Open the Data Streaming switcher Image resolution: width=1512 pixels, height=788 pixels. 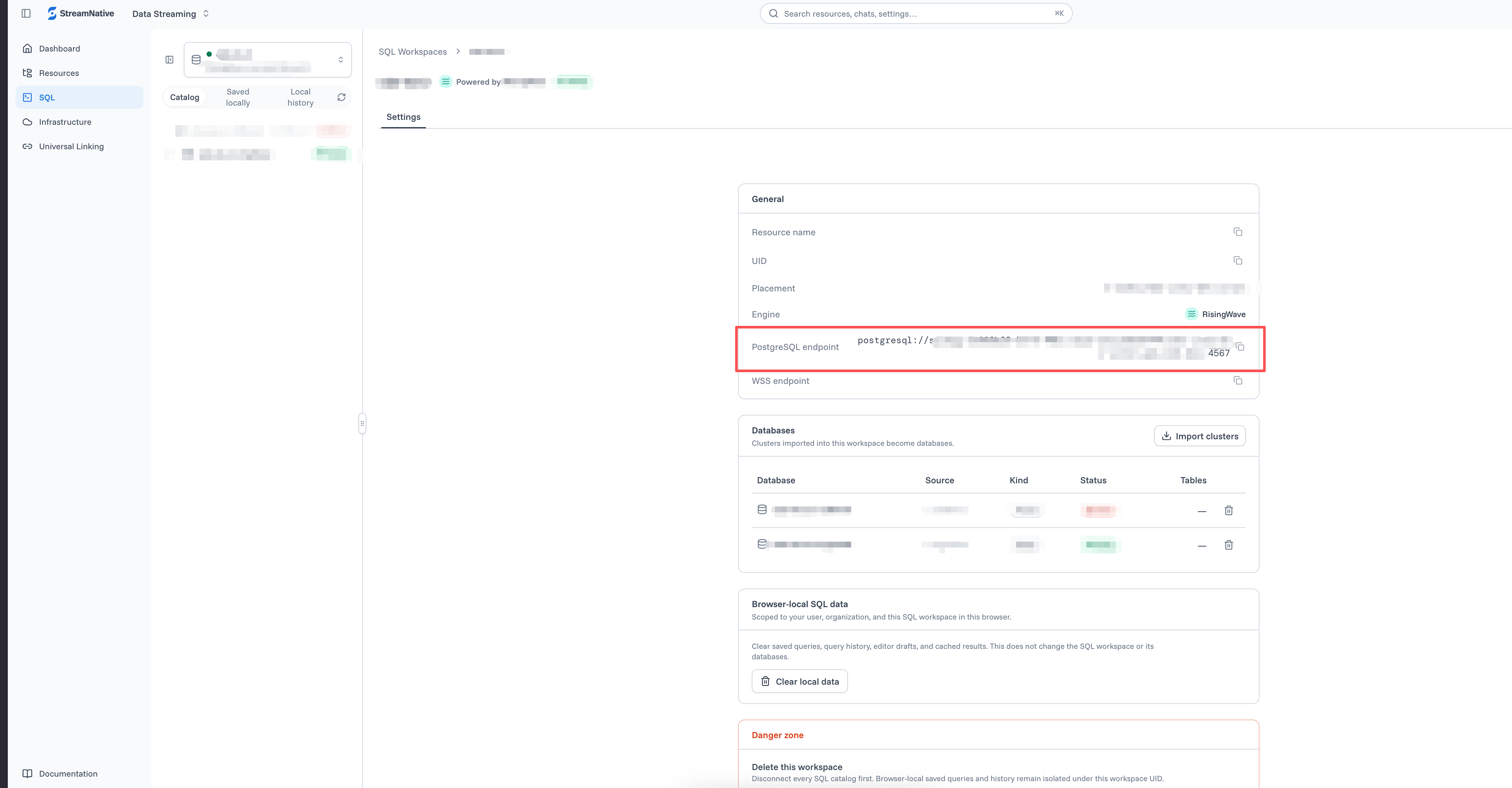coord(171,13)
